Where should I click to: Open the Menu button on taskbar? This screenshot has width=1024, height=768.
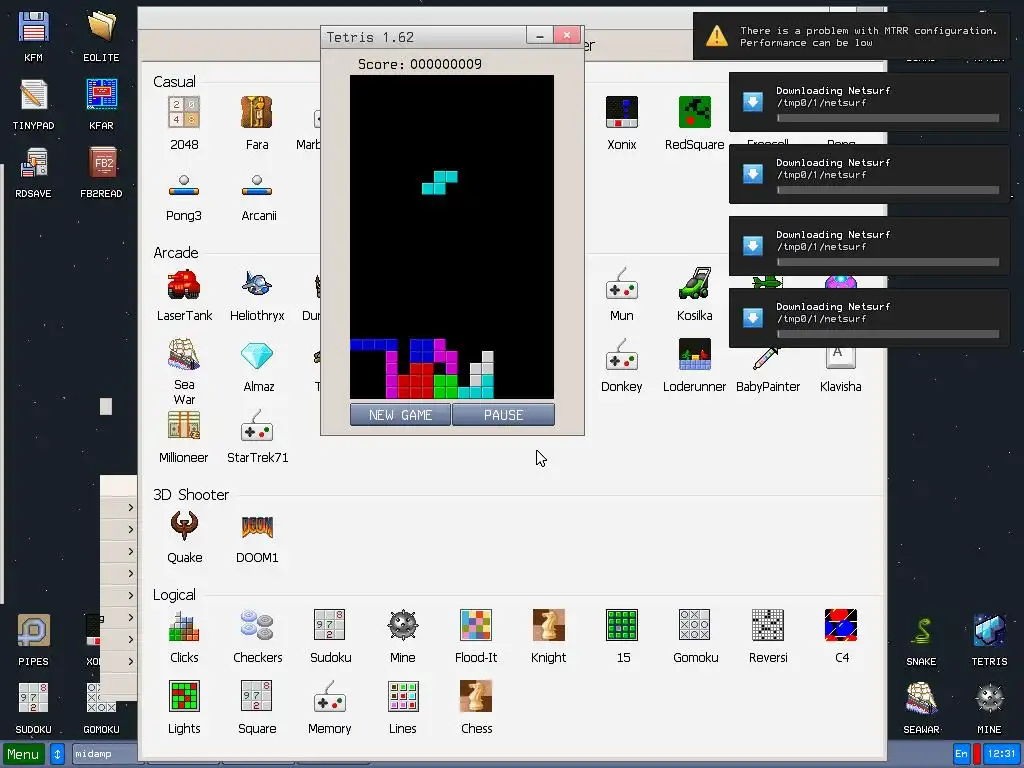[24, 754]
